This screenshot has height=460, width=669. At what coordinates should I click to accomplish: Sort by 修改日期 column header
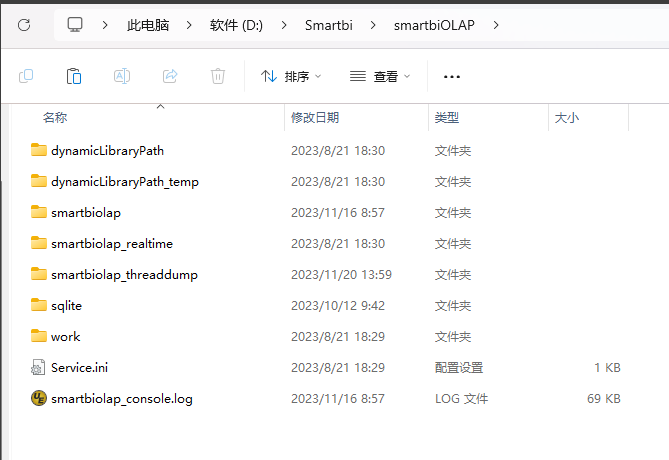point(315,117)
